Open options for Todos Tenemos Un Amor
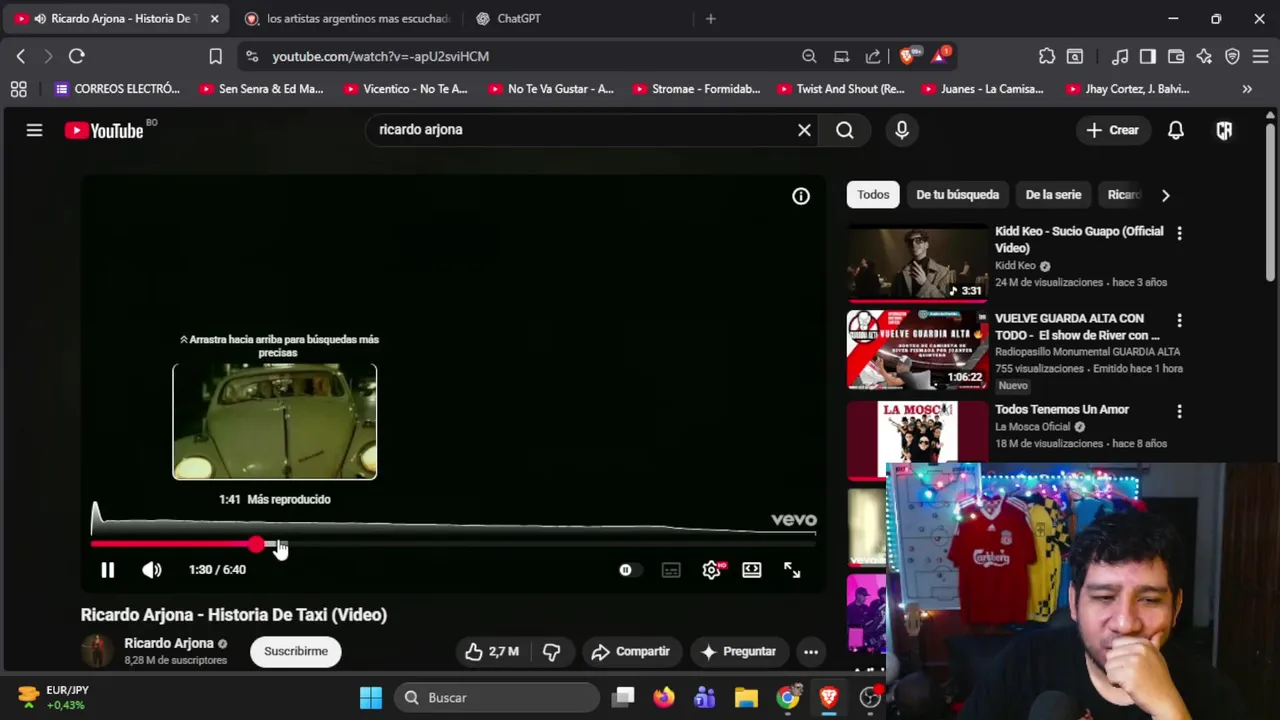The height and width of the screenshot is (720, 1280). click(x=1179, y=411)
